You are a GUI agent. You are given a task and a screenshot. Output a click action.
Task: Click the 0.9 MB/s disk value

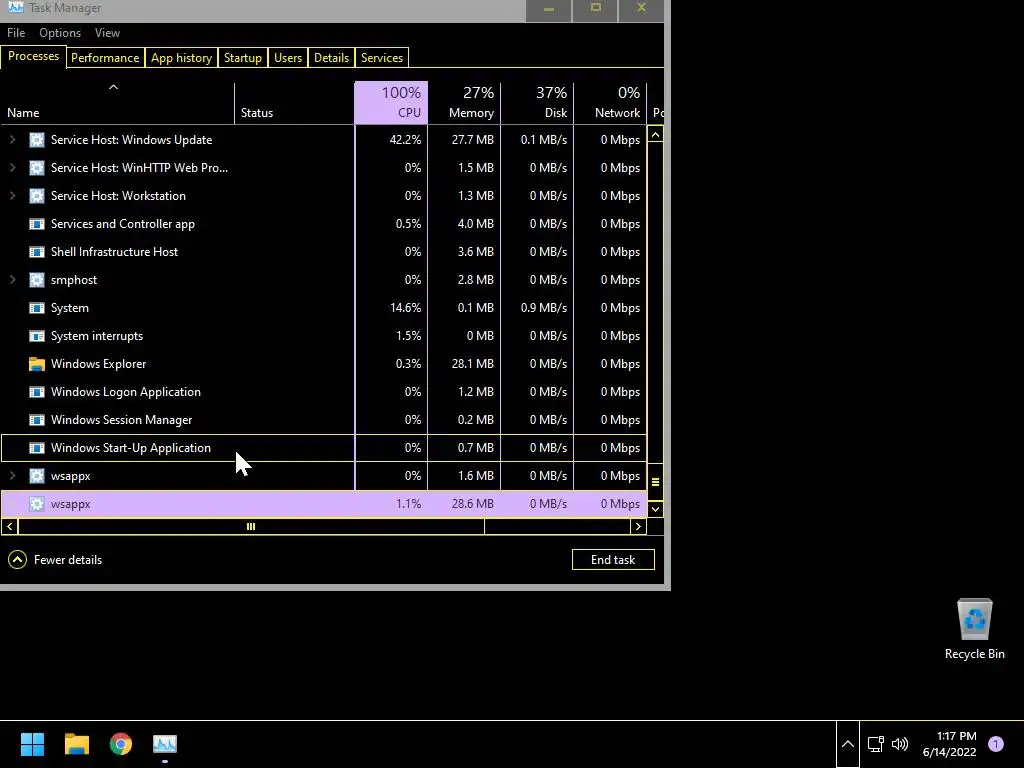(543, 308)
